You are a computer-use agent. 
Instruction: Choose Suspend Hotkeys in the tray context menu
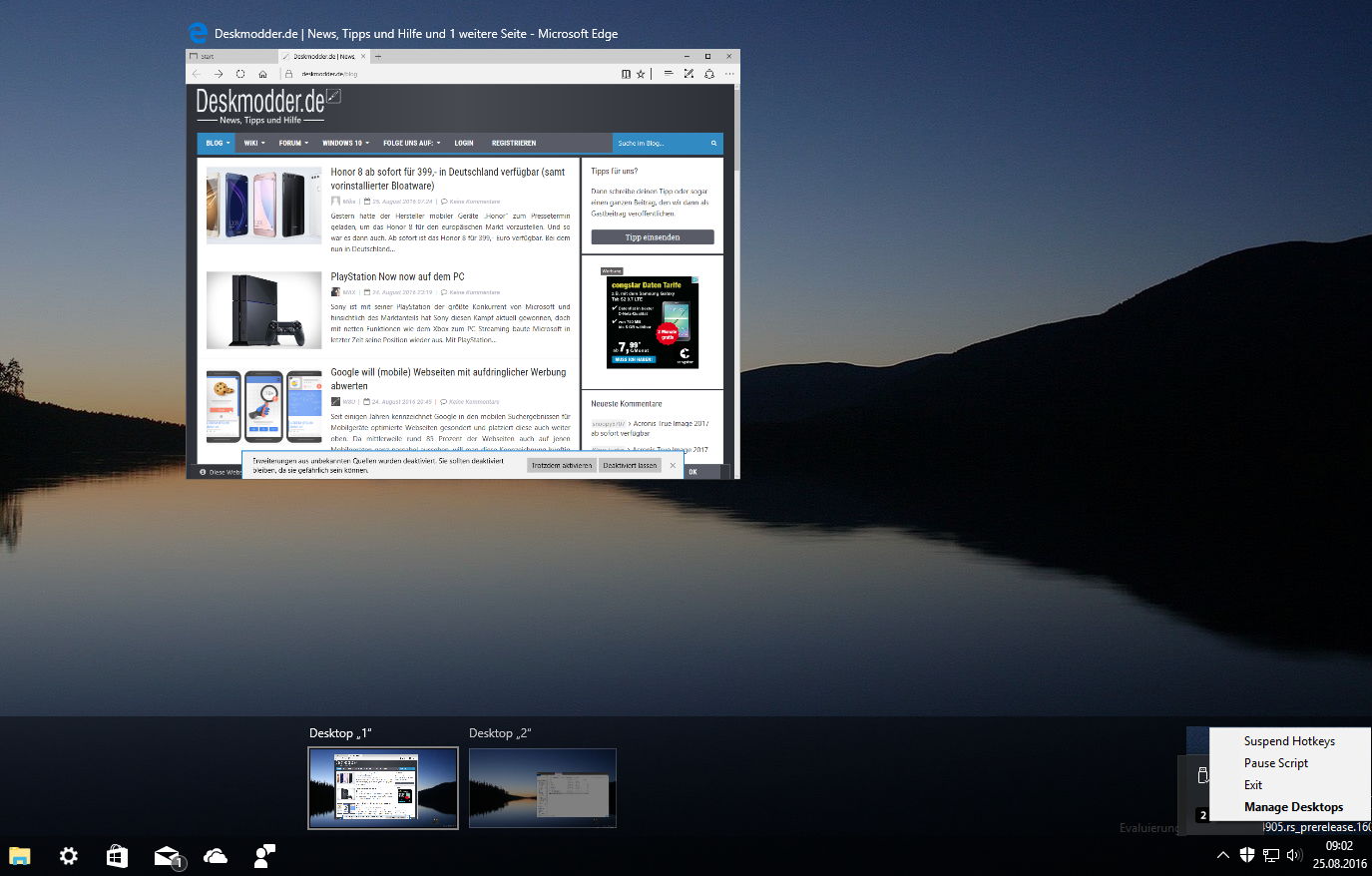(1289, 741)
